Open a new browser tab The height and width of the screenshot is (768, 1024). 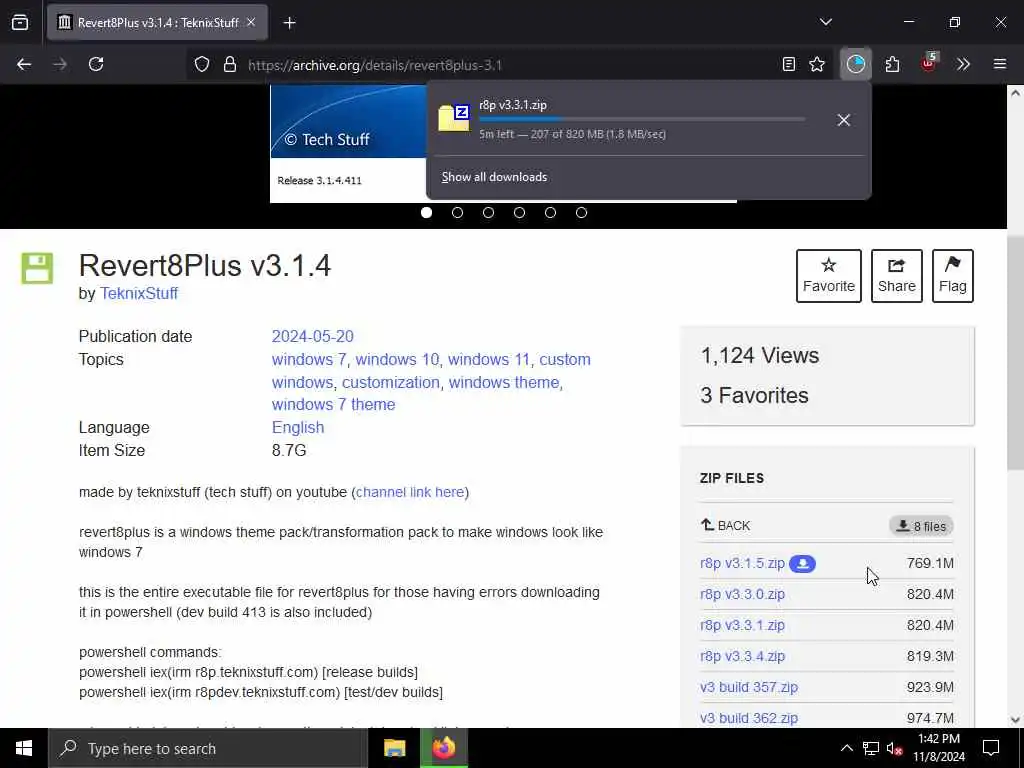[289, 23]
